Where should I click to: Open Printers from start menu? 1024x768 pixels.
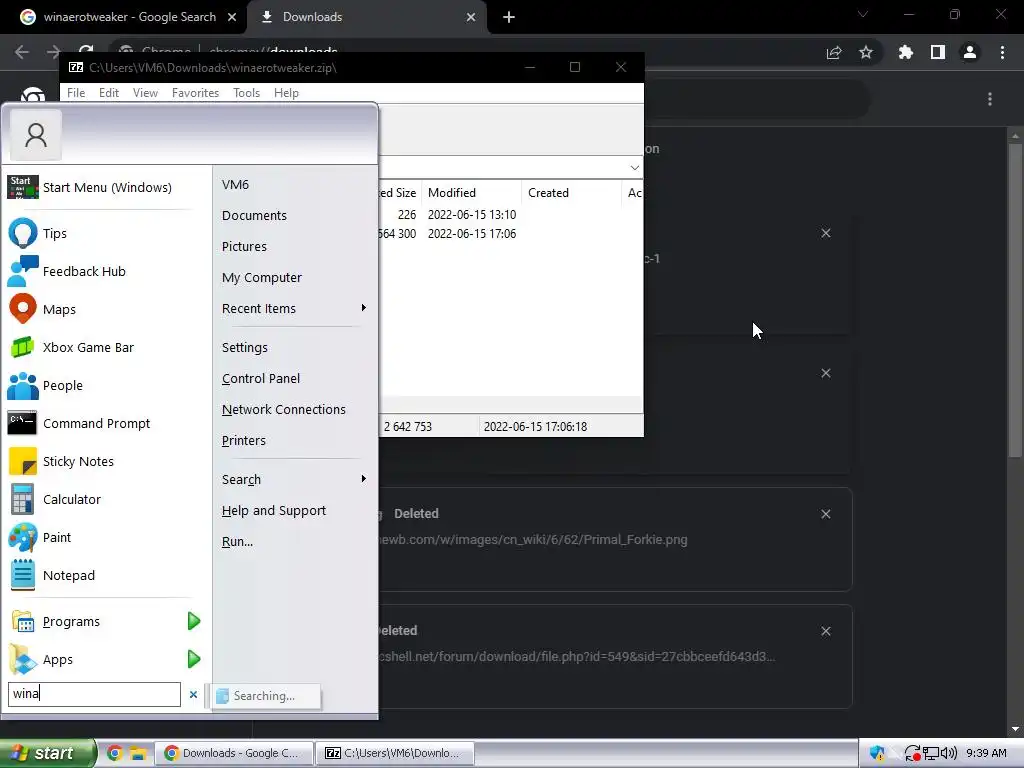[x=244, y=440]
